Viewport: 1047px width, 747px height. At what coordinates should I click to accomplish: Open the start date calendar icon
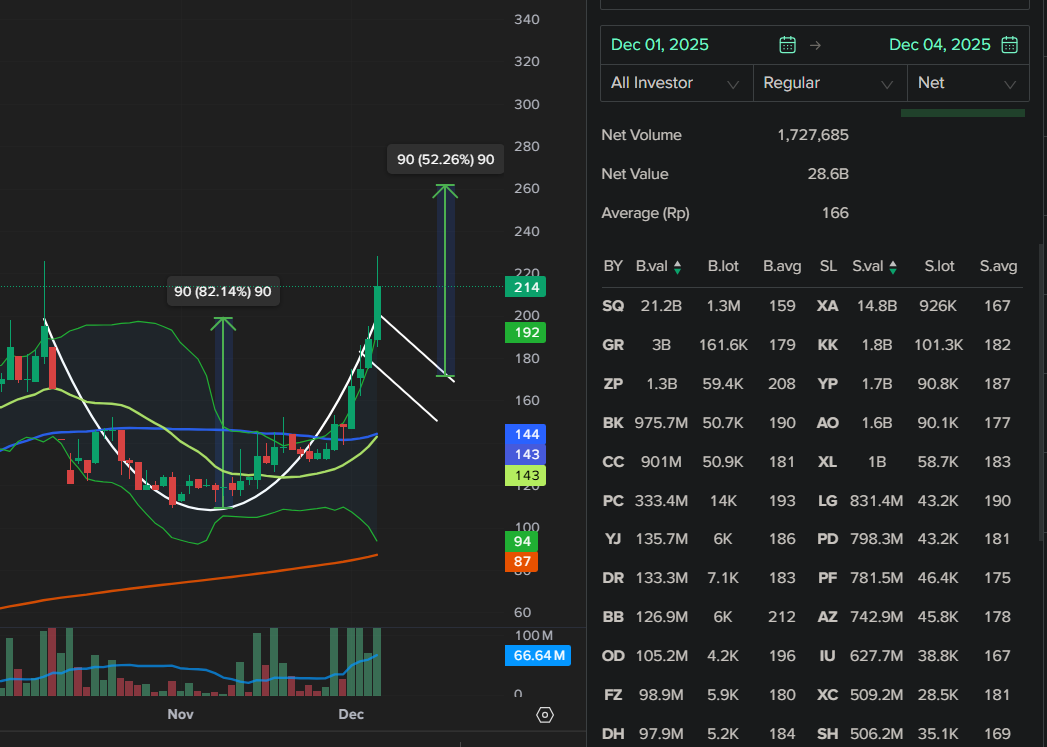788,45
